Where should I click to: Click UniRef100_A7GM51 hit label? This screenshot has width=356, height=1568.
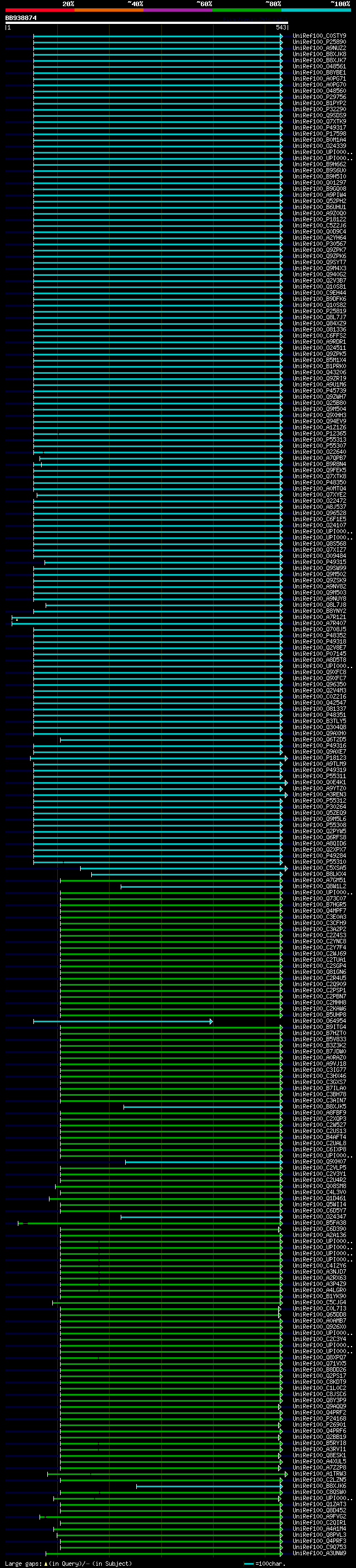coord(319,880)
